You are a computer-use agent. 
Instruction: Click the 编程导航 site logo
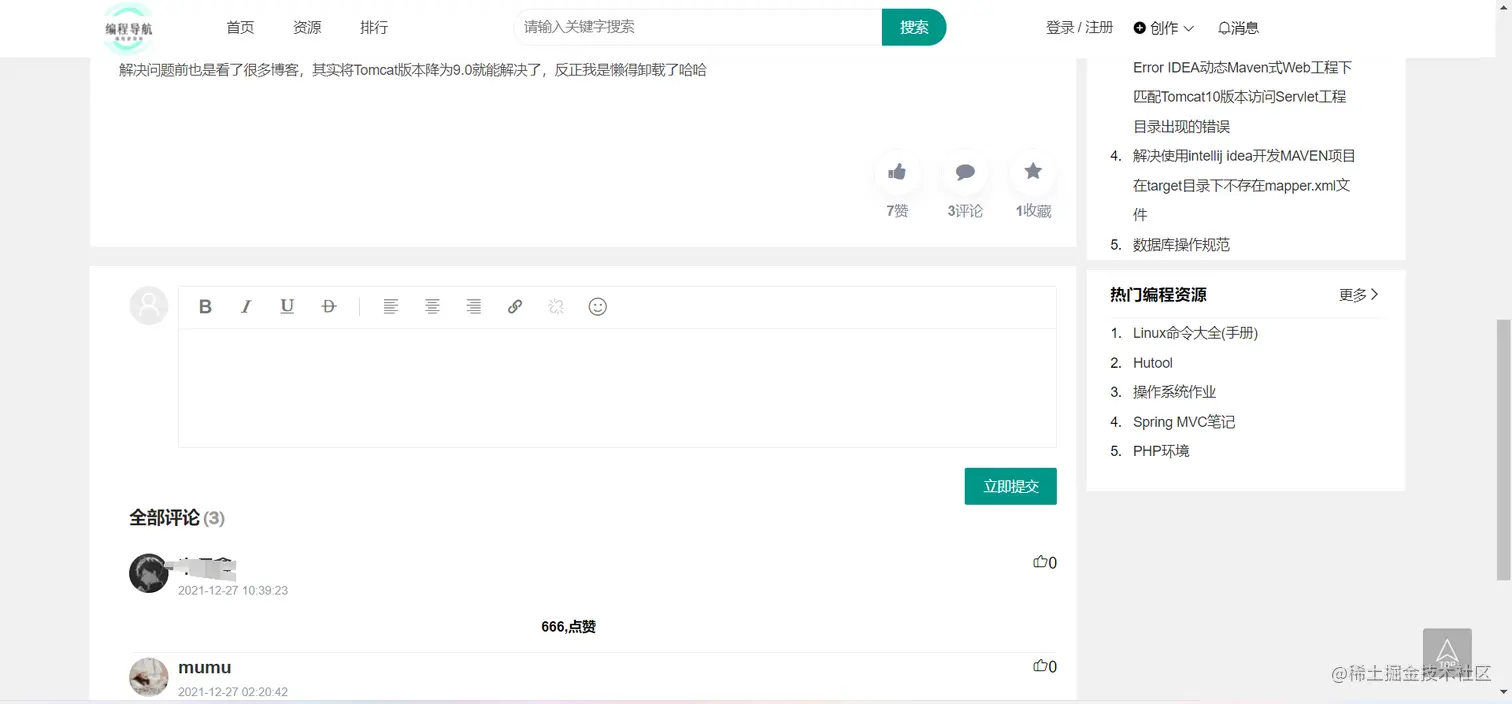click(x=129, y=28)
